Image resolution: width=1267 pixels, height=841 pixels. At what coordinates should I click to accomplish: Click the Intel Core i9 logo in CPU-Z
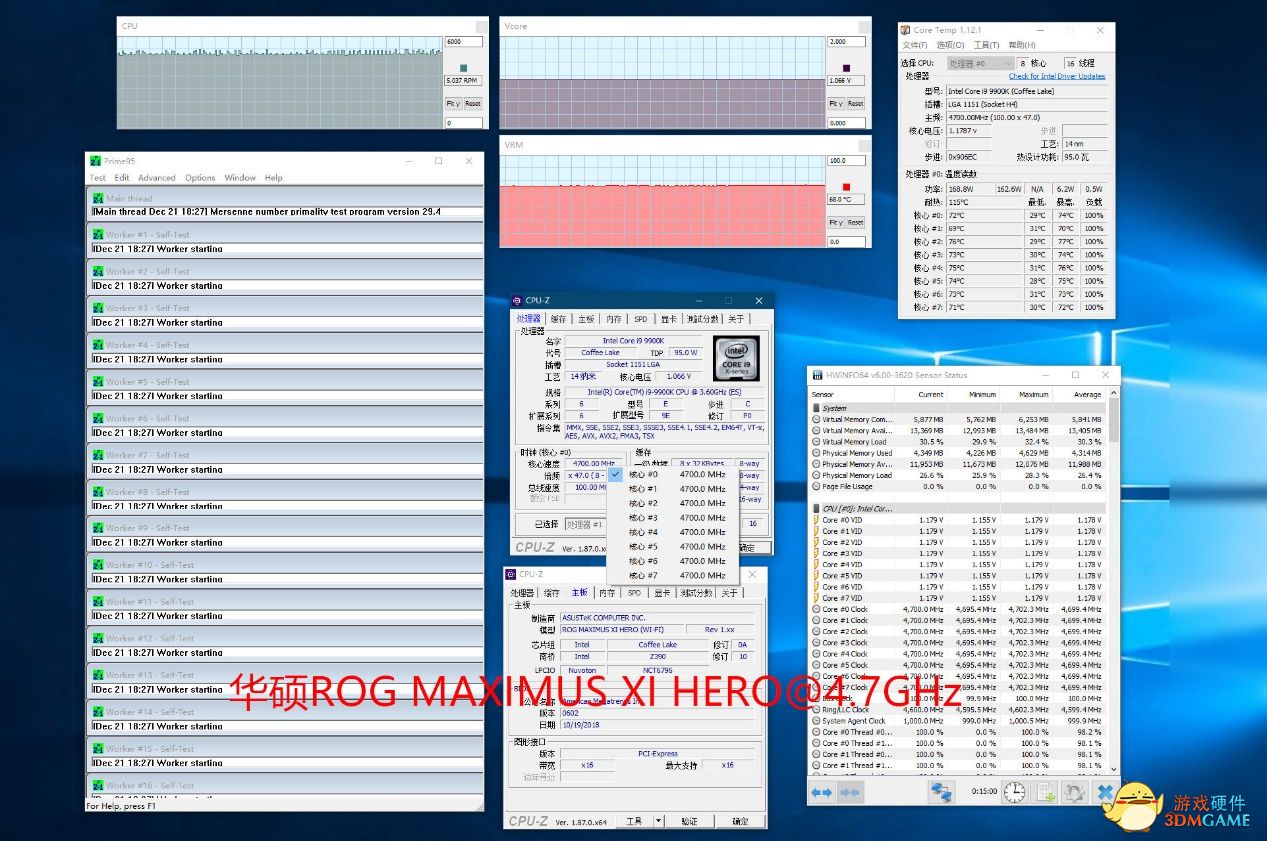tap(735, 356)
